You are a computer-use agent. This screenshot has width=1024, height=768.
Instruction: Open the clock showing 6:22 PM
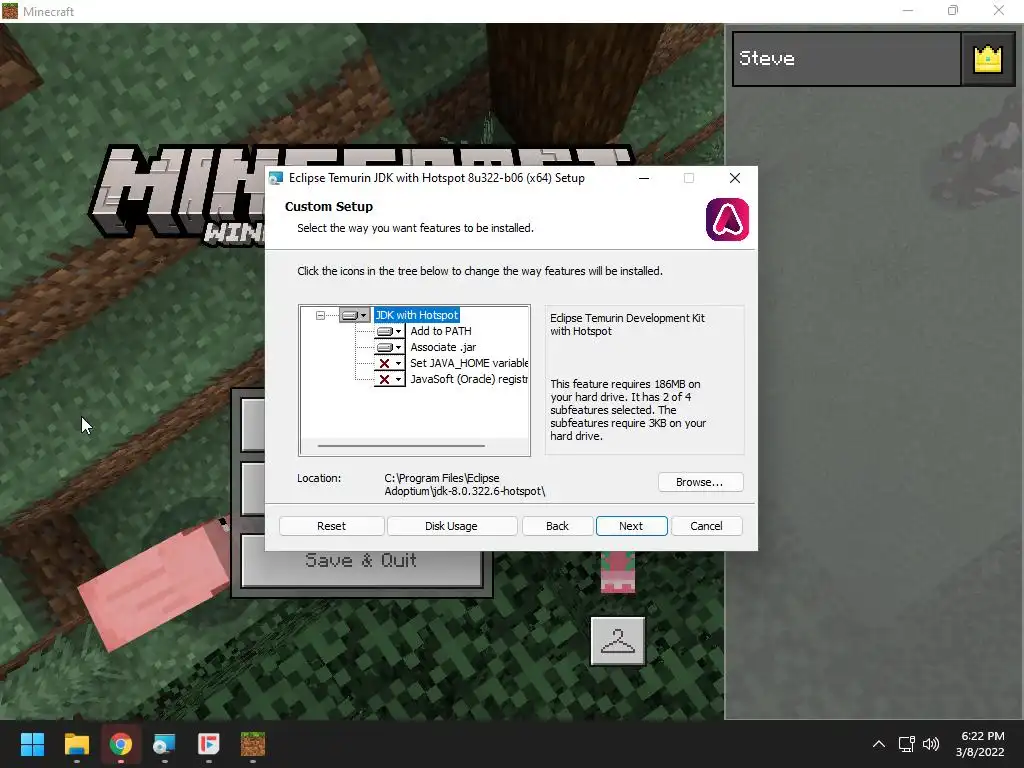click(x=980, y=744)
